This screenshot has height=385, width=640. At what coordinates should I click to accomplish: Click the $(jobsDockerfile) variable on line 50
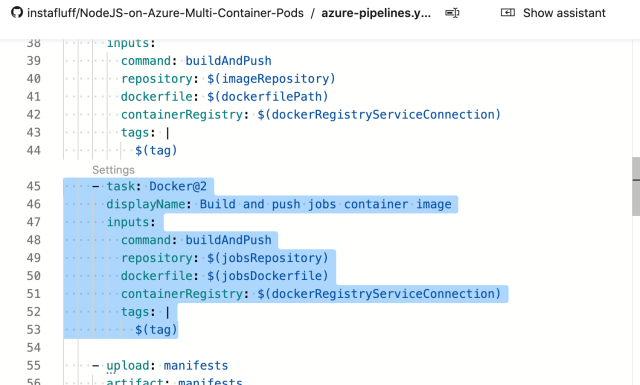pyautogui.click(x=267, y=276)
